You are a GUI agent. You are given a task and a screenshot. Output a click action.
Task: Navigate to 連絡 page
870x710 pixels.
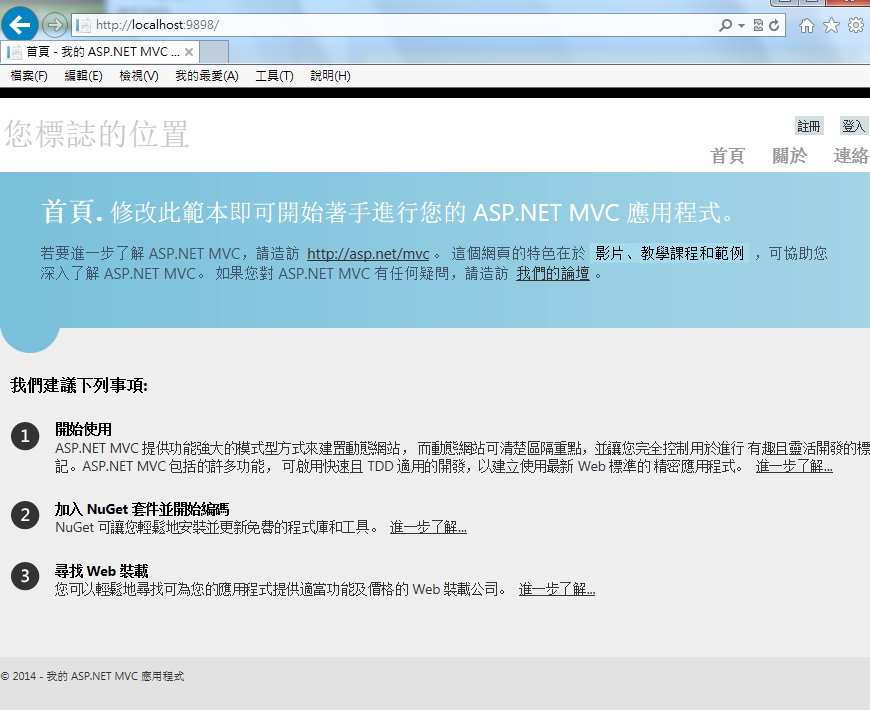pyautogui.click(x=851, y=156)
